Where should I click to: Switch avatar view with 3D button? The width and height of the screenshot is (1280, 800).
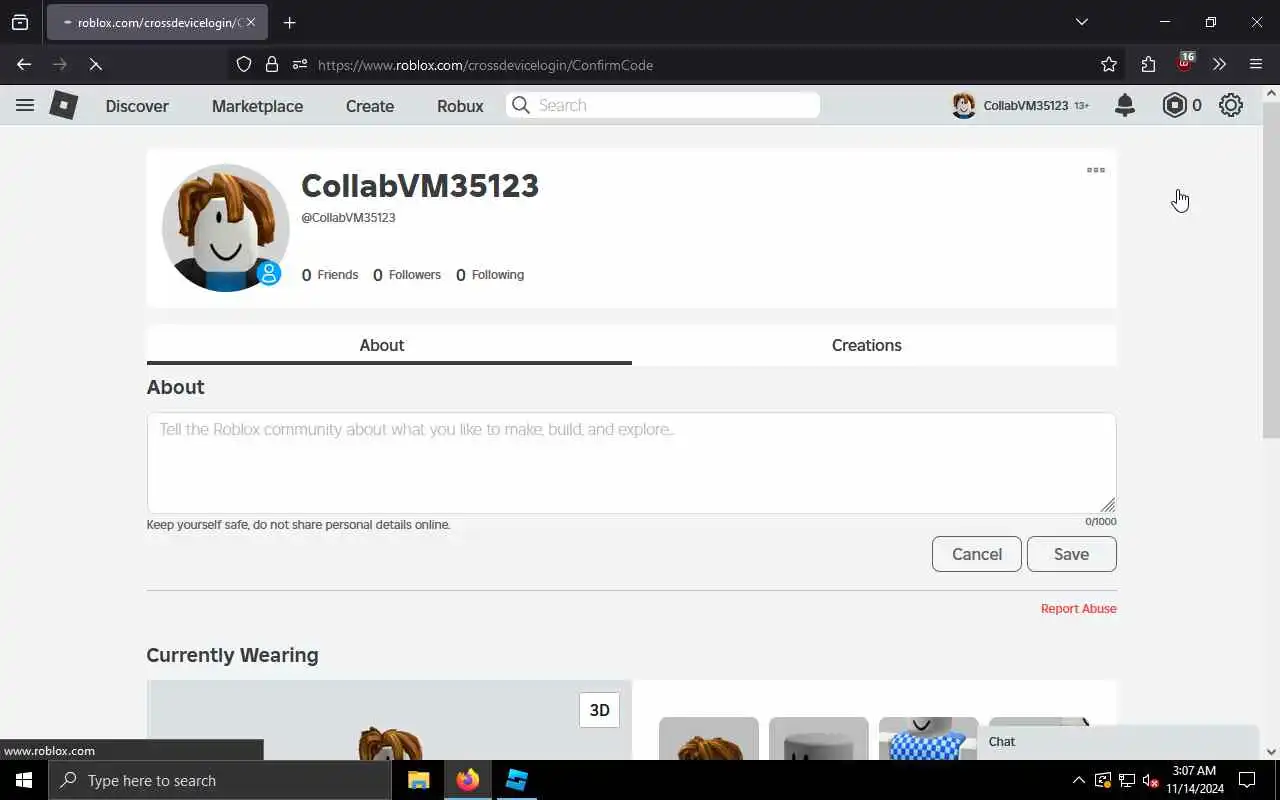pos(599,710)
